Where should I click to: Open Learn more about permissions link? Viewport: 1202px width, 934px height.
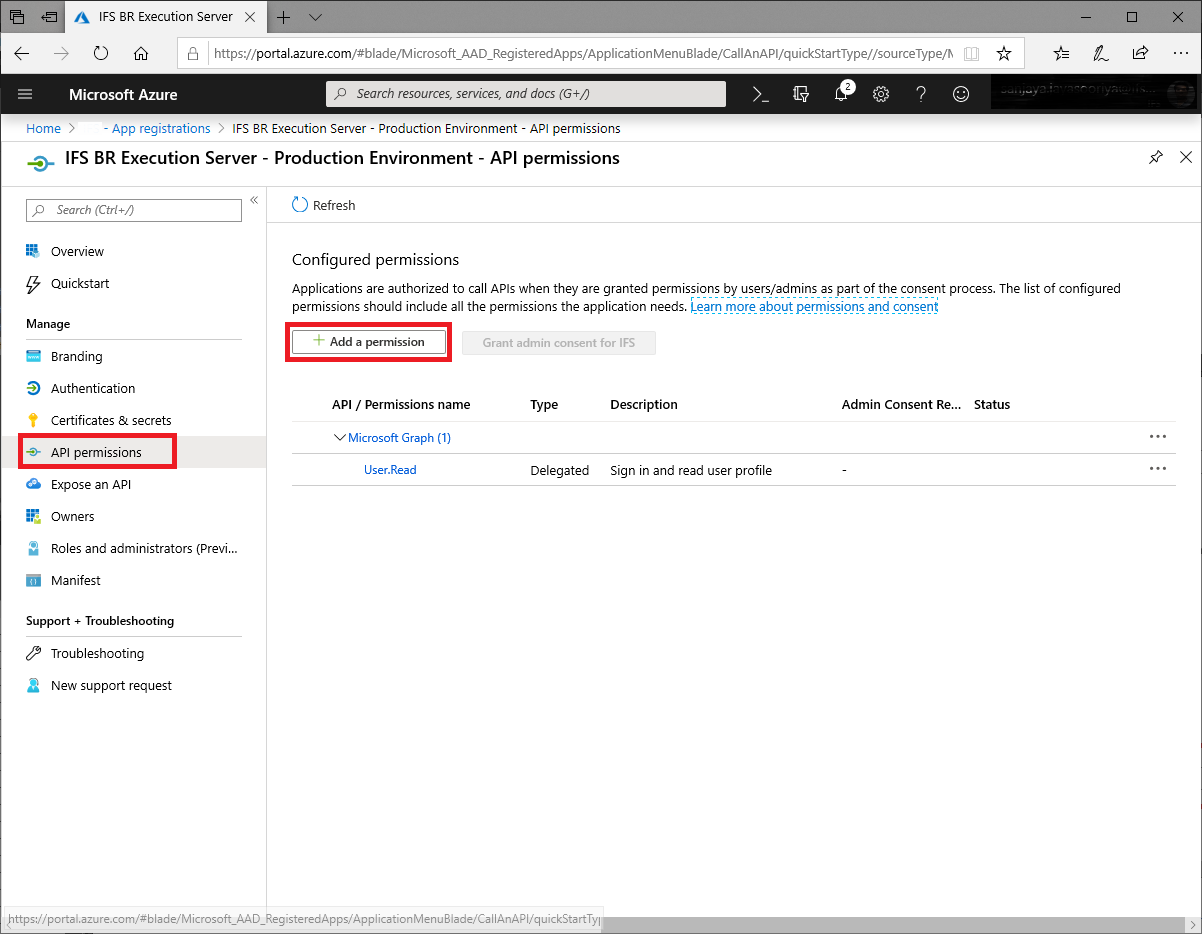tap(814, 307)
